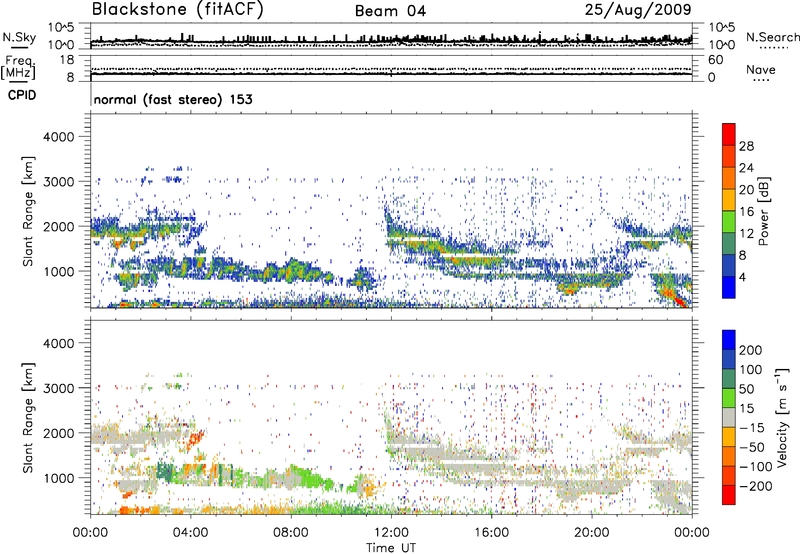This screenshot has width=800, height=554.
Task: Select the "Beam 04" header label
Action: pyautogui.click(x=390, y=11)
